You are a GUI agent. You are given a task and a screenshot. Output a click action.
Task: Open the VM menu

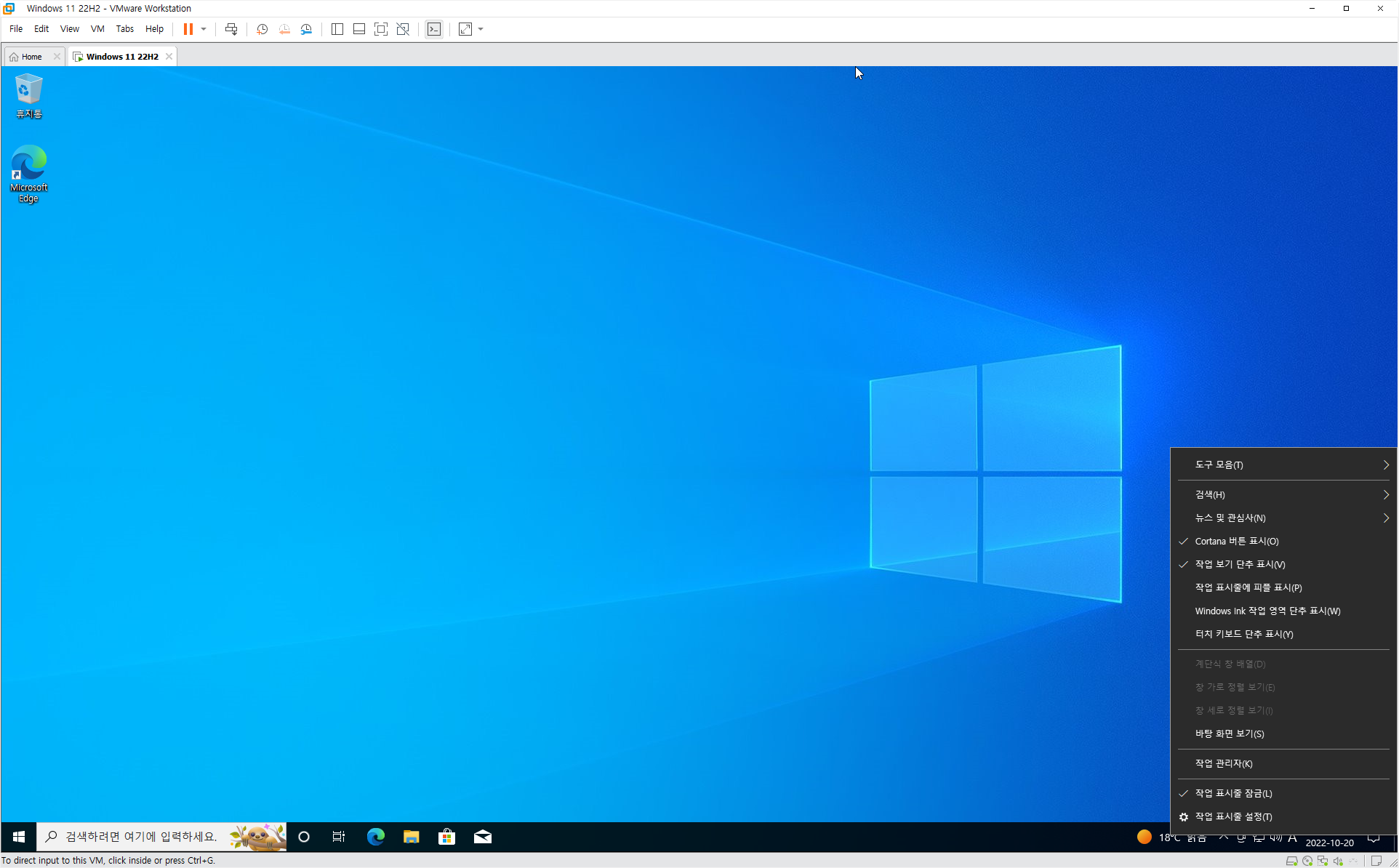[97, 29]
